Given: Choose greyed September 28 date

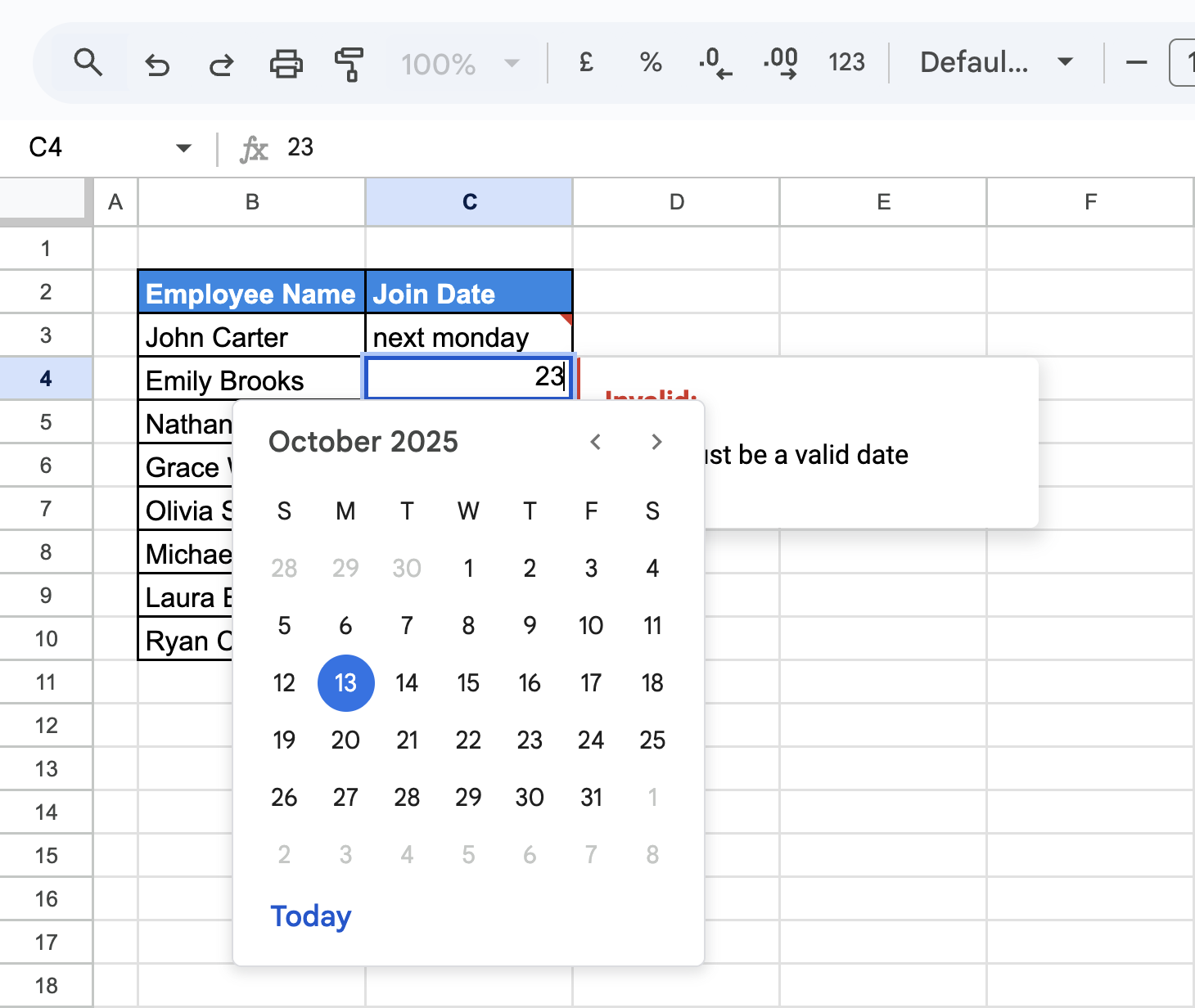Looking at the screenshot, I should (284, 568).
